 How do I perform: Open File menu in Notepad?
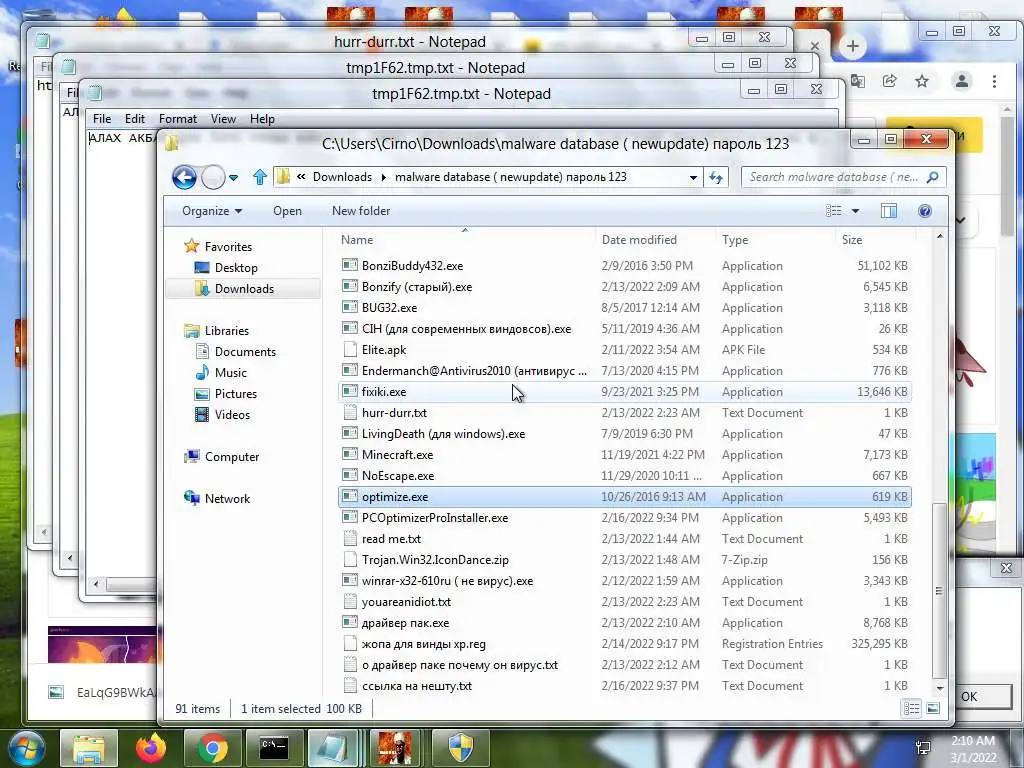tap(102, 119)
